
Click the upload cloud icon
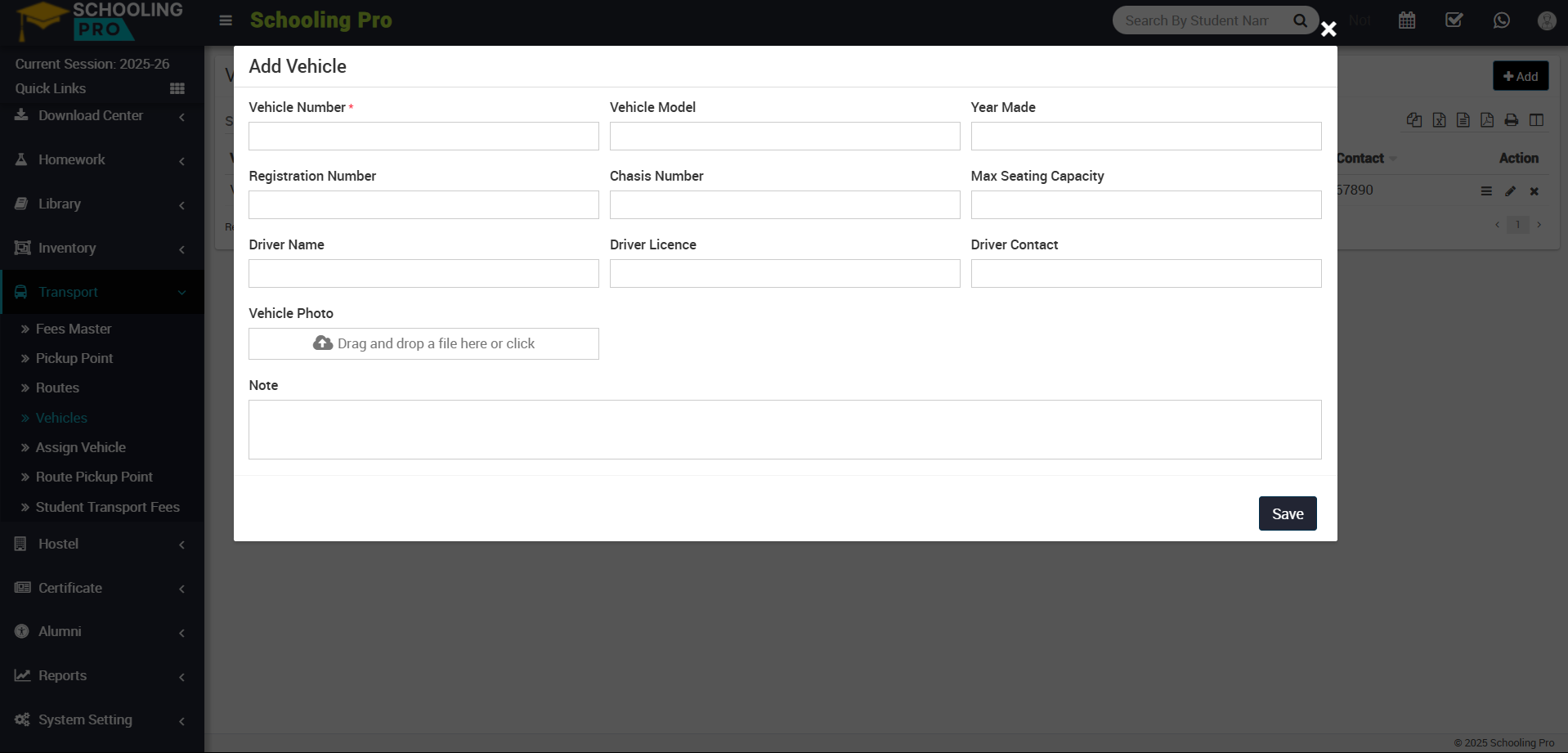point(323,343)
